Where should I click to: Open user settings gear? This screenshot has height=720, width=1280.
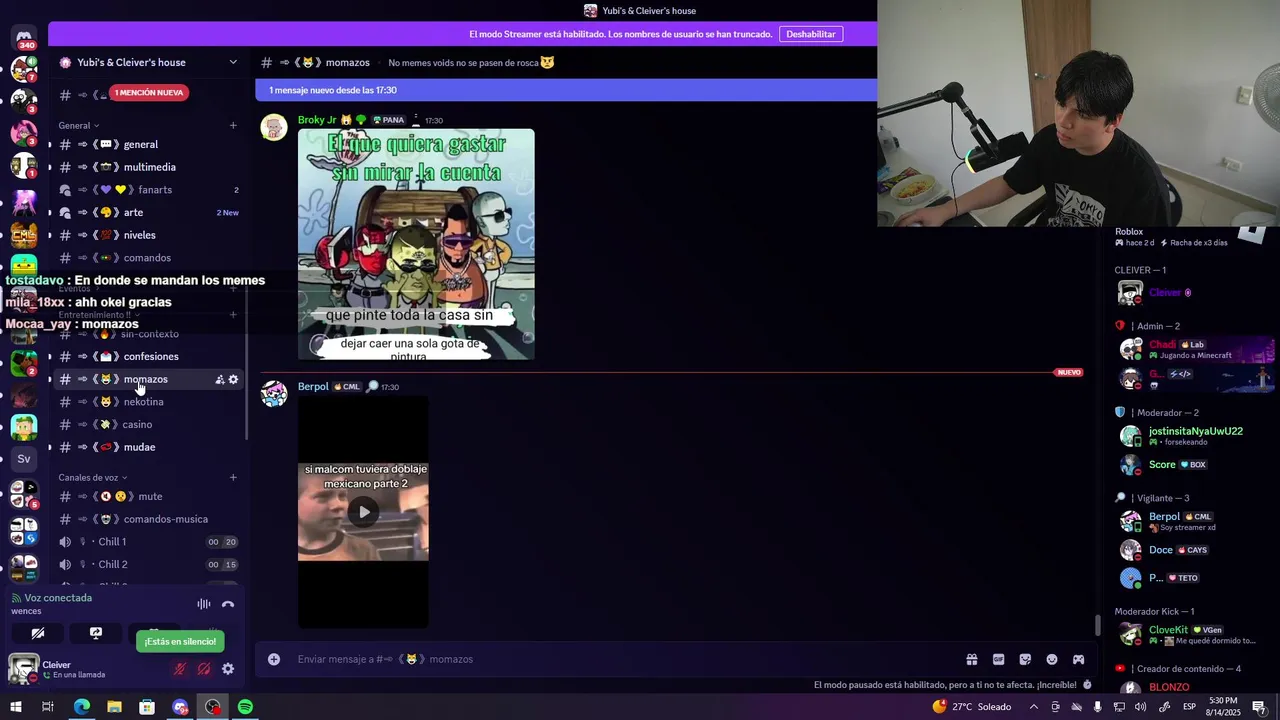tap(228, 669)
